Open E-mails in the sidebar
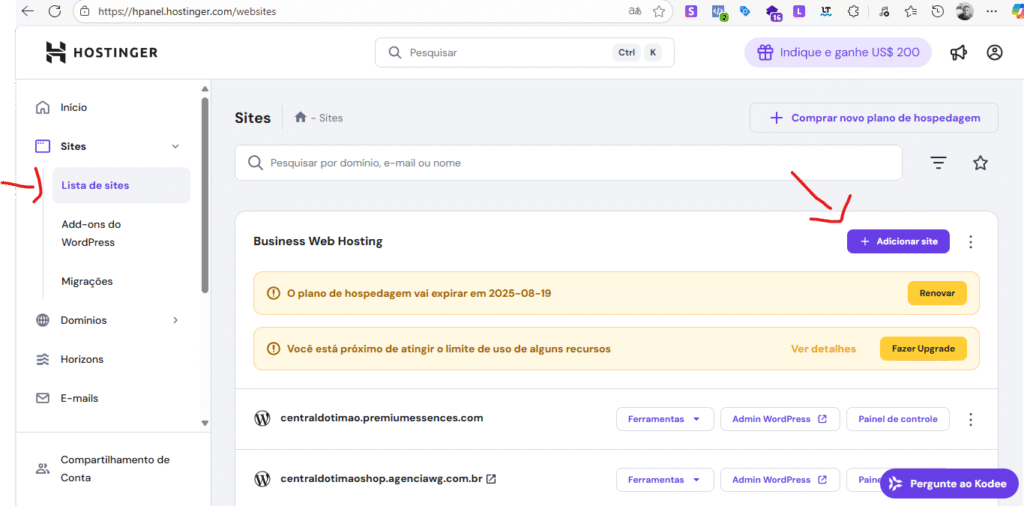Screen dimensions: 1024x506 click(80, 398)
